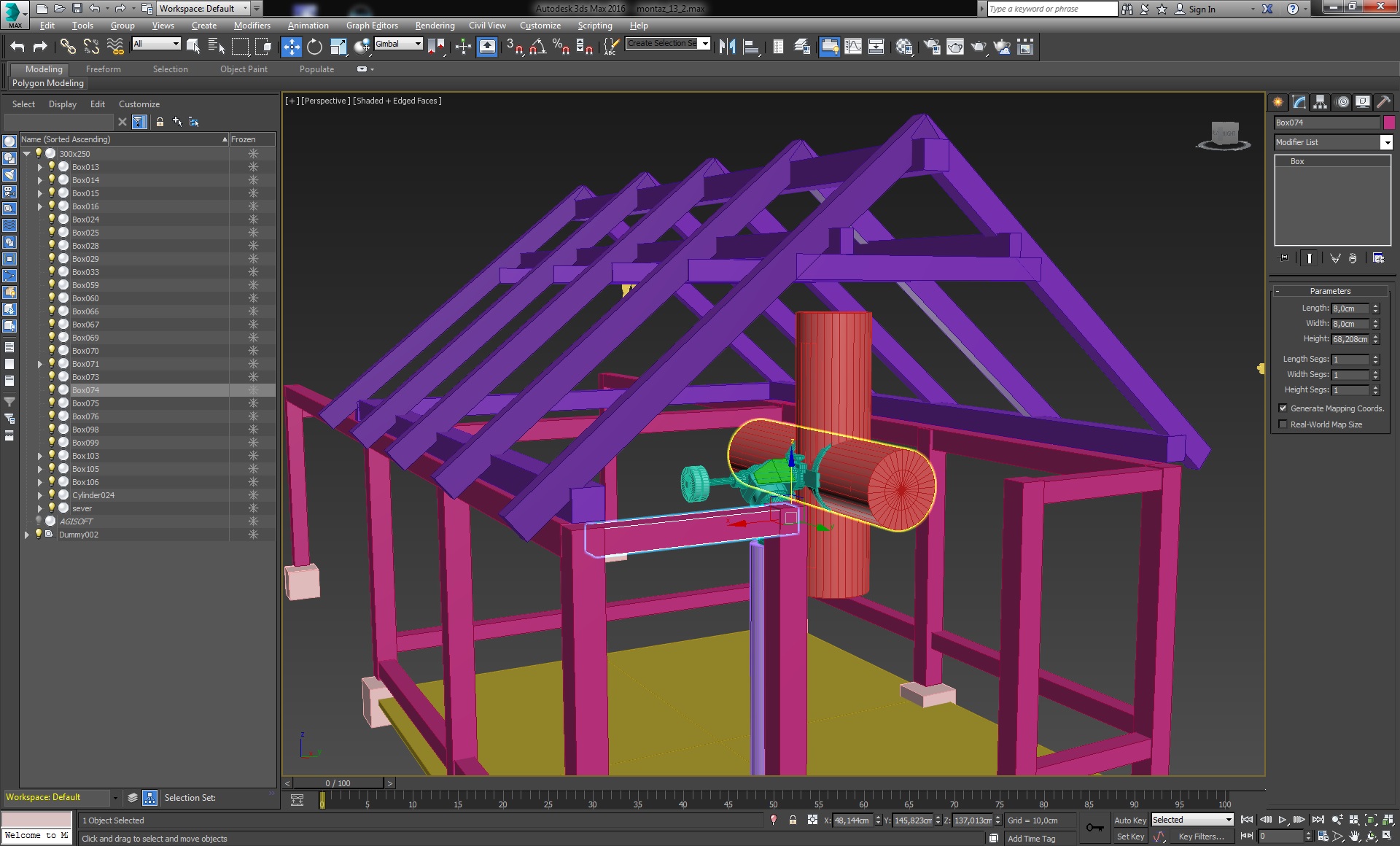Switch to the Object Paint ribbon tab
Viewport: 1400px width, 846px height.
click(x=244, y=69)
